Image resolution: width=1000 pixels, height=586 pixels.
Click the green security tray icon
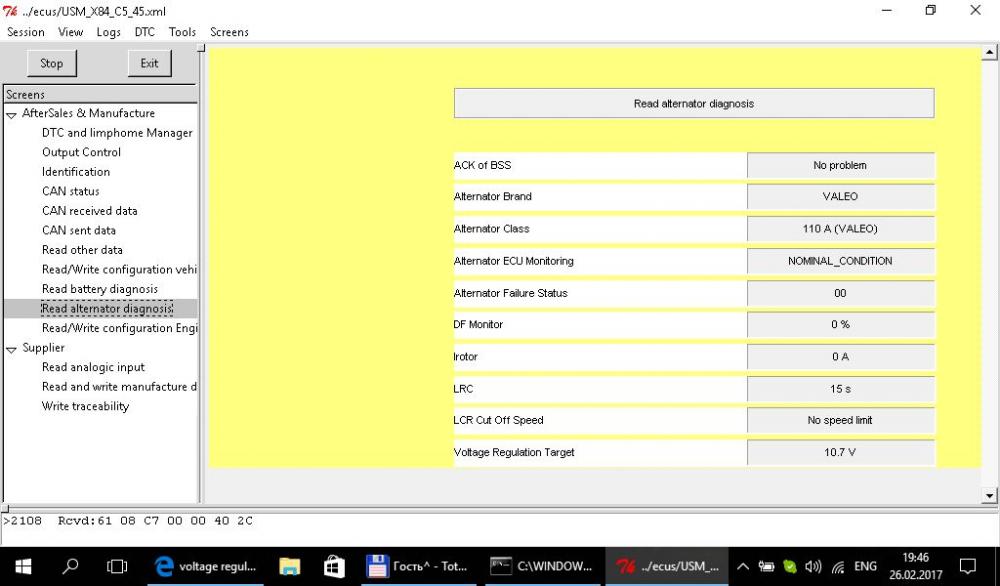(x=790, y=566)
